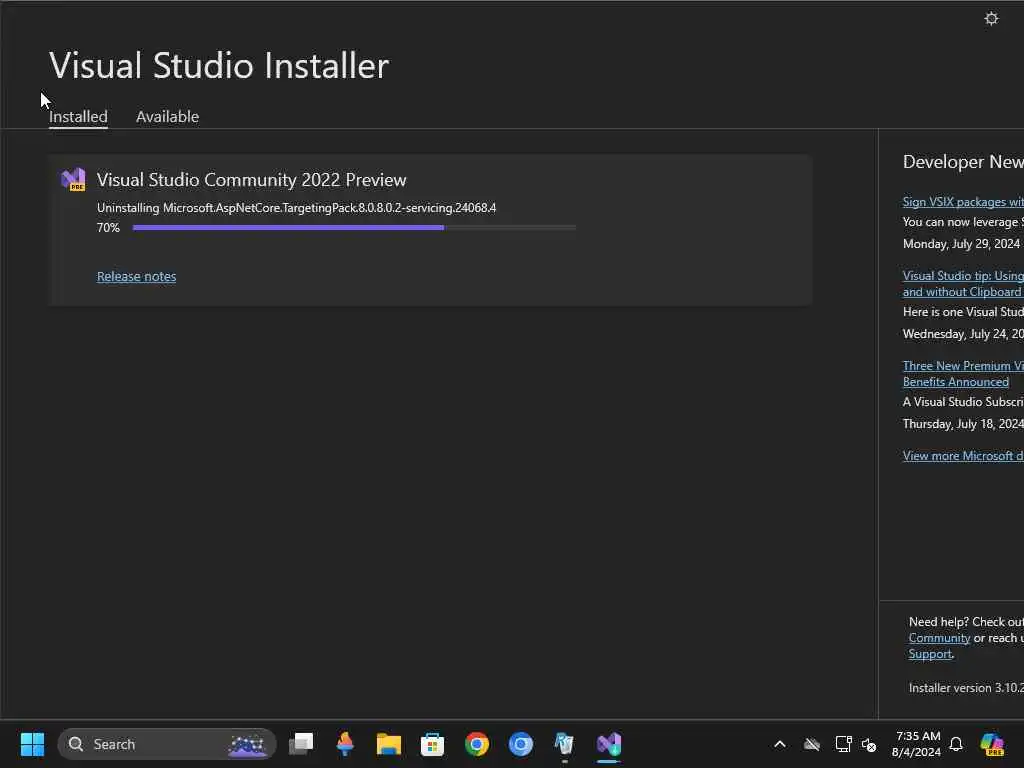
Task: Open the clock showing 7:35 AM
Action: [917, 744]
